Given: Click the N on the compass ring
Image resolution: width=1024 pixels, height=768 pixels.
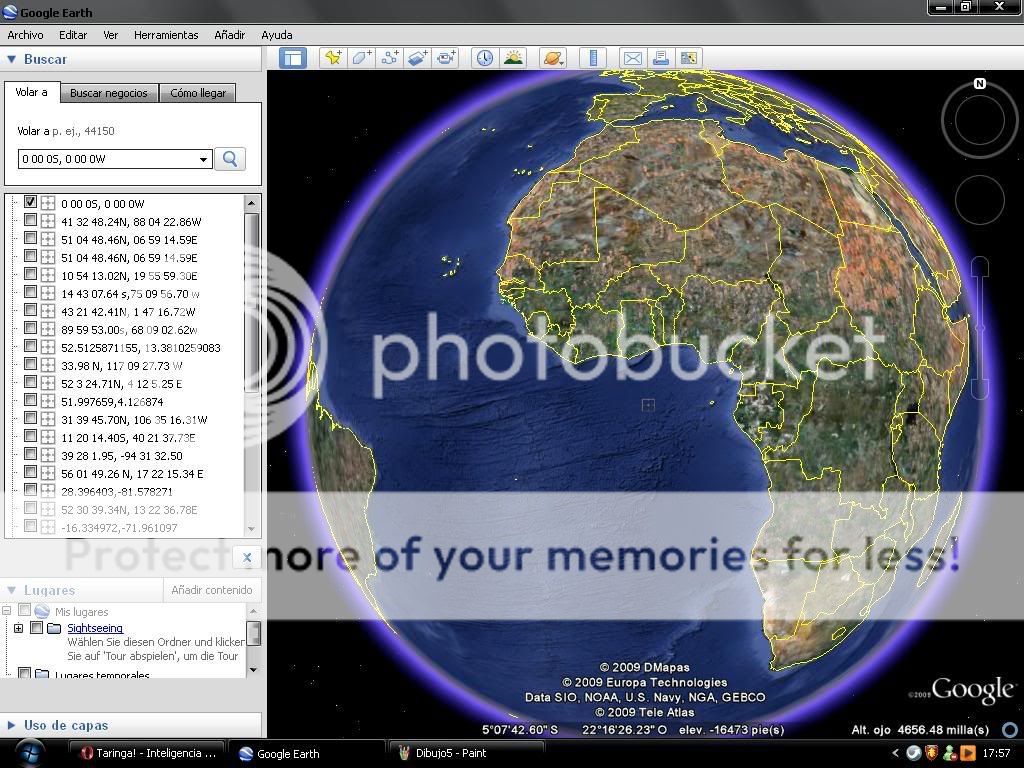Looking at the screenshot, I should point(980,84).
